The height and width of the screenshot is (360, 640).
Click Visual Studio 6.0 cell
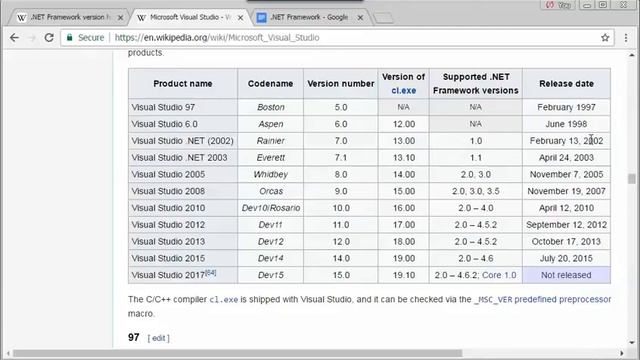pos(183,124)
